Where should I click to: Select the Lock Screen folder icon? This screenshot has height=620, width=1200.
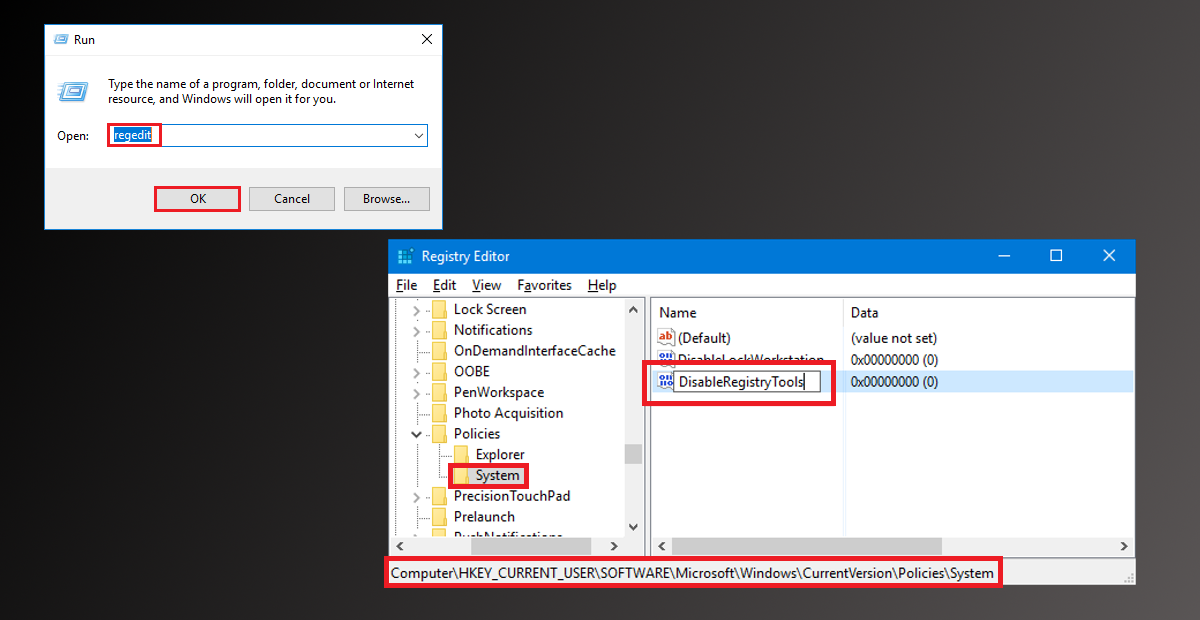[x=439, y=309]
